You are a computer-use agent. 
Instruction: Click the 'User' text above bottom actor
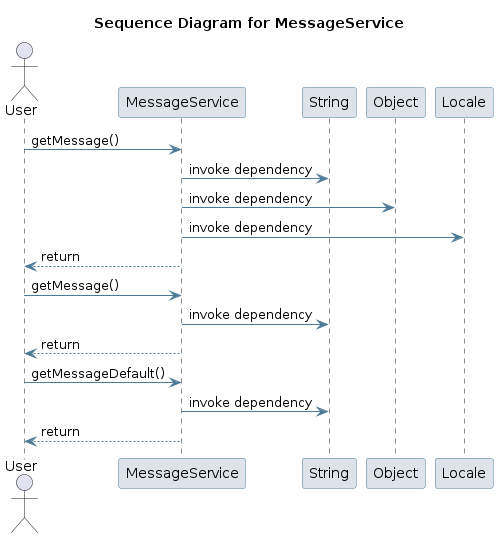point(21,466)
